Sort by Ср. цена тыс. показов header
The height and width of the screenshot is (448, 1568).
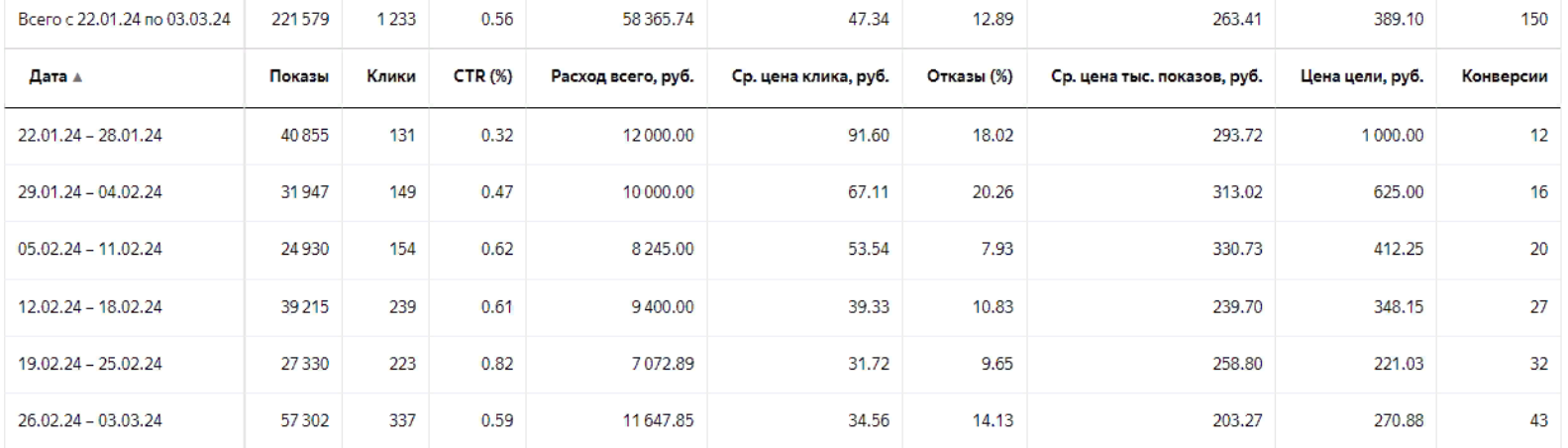[1157, 76]
